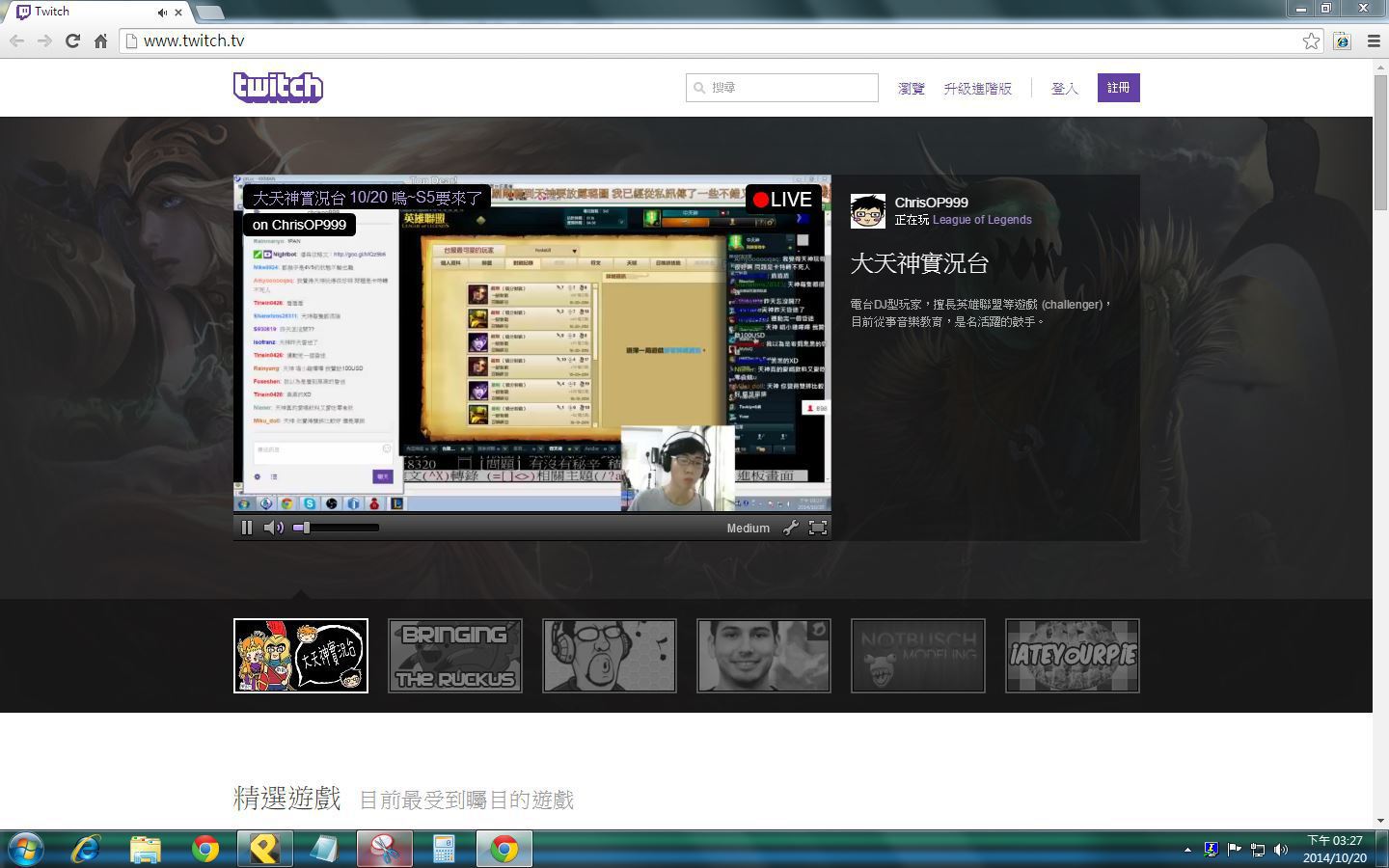Click the Chrome icon beside the folder icon
The height and width of the screenshot is (868, 1389).
[205, 849]
